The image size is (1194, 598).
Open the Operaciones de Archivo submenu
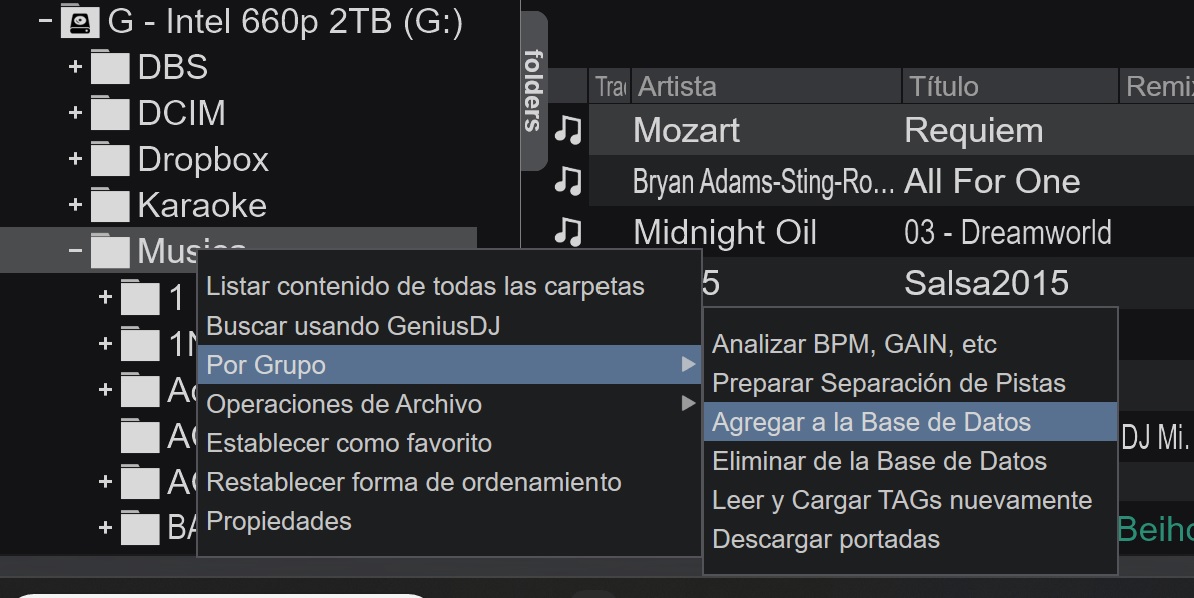(x=449, y=404)
